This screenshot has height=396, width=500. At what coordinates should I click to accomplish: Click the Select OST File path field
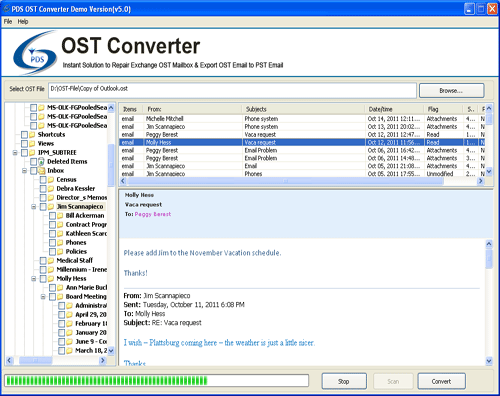coord(232,90)
